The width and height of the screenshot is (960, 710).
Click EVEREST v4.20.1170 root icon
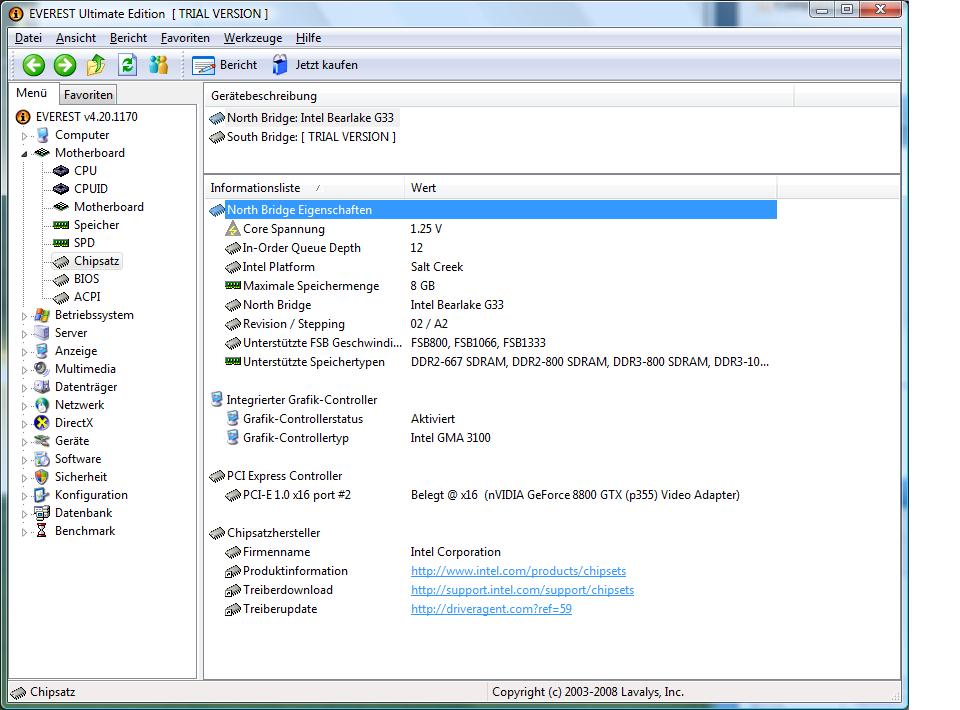pyautogui.click(x=23, y=117)
